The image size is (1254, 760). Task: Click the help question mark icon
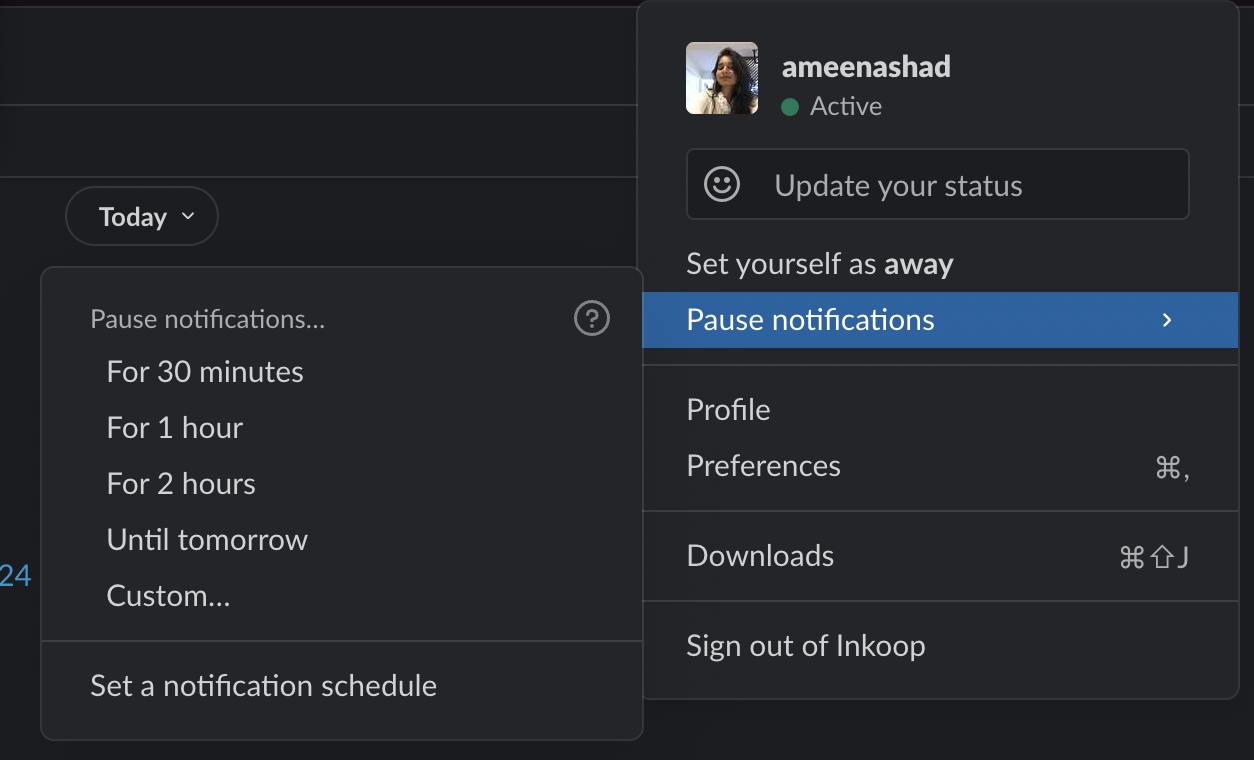[592, 319]
